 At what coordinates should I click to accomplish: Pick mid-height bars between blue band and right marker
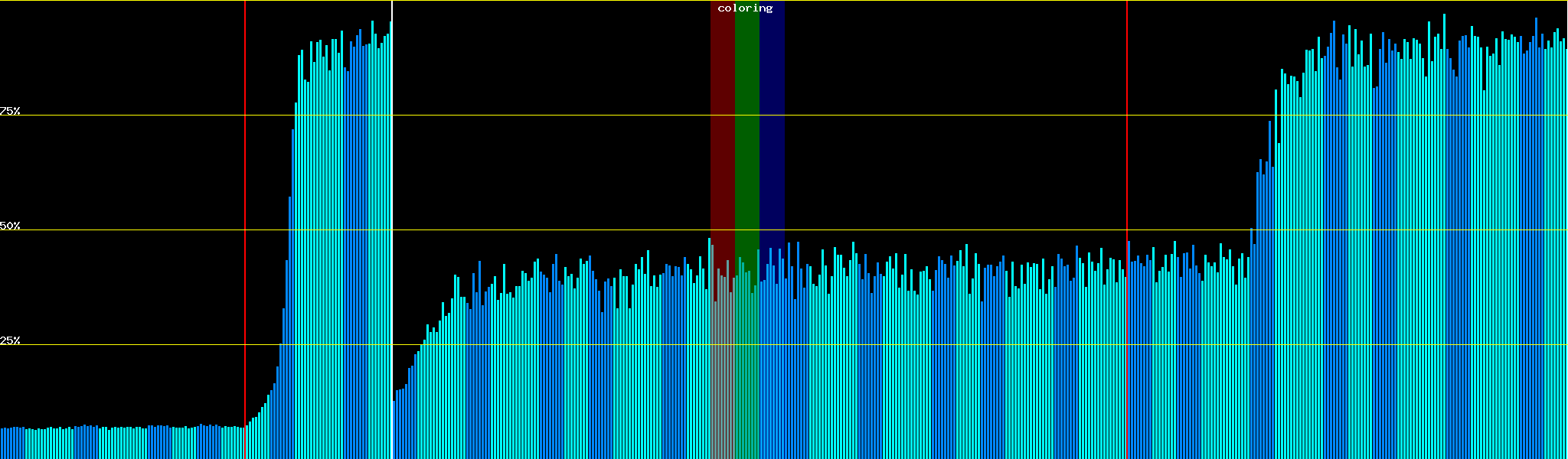957,367
